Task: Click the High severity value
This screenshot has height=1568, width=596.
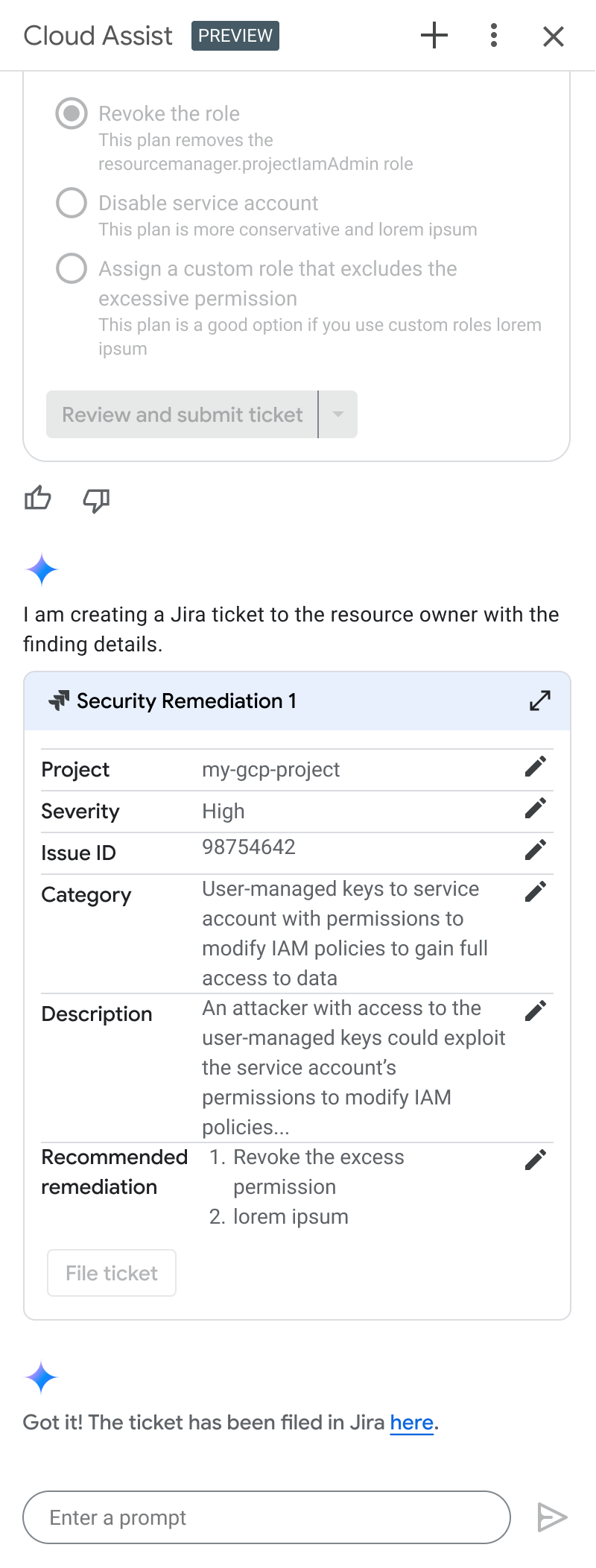Action: [x=223, y=811]
